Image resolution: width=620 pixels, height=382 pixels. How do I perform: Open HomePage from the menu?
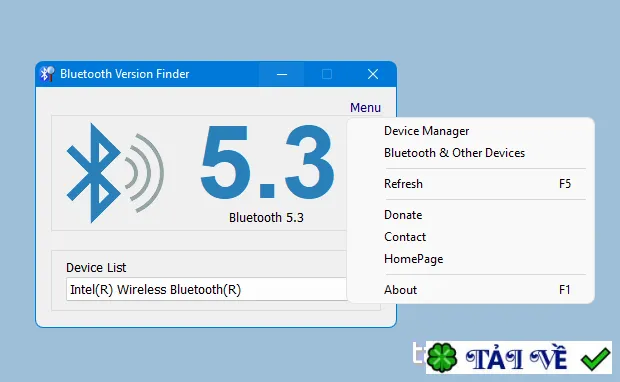(x=471, y=259)
